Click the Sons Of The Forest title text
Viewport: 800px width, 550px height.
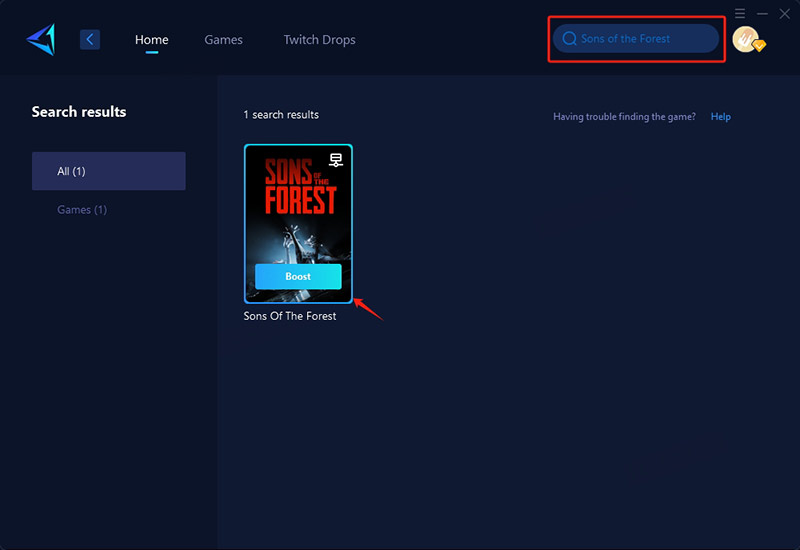coord(290,316)
